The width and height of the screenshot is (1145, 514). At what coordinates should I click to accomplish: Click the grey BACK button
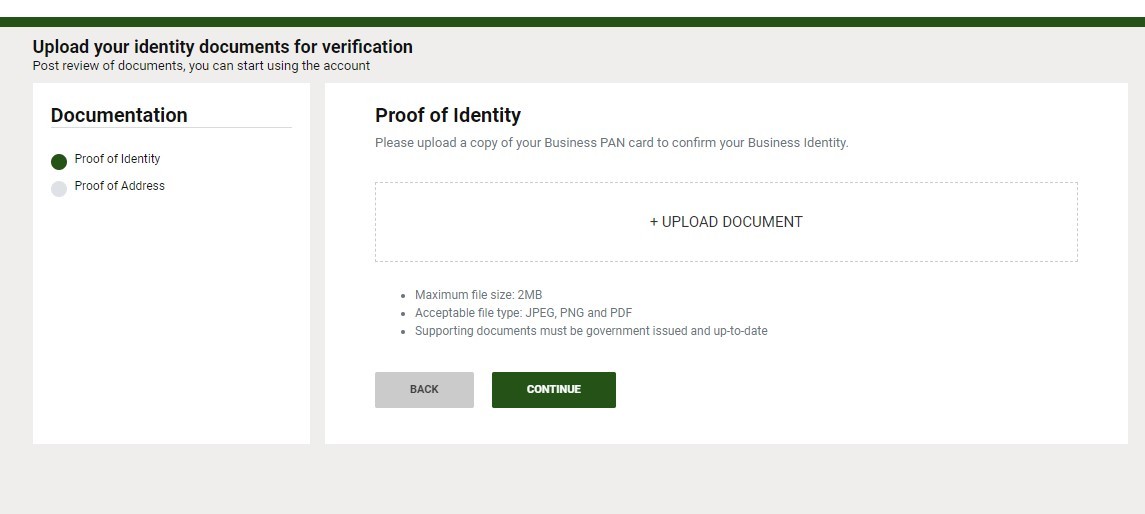coord(424,390)
